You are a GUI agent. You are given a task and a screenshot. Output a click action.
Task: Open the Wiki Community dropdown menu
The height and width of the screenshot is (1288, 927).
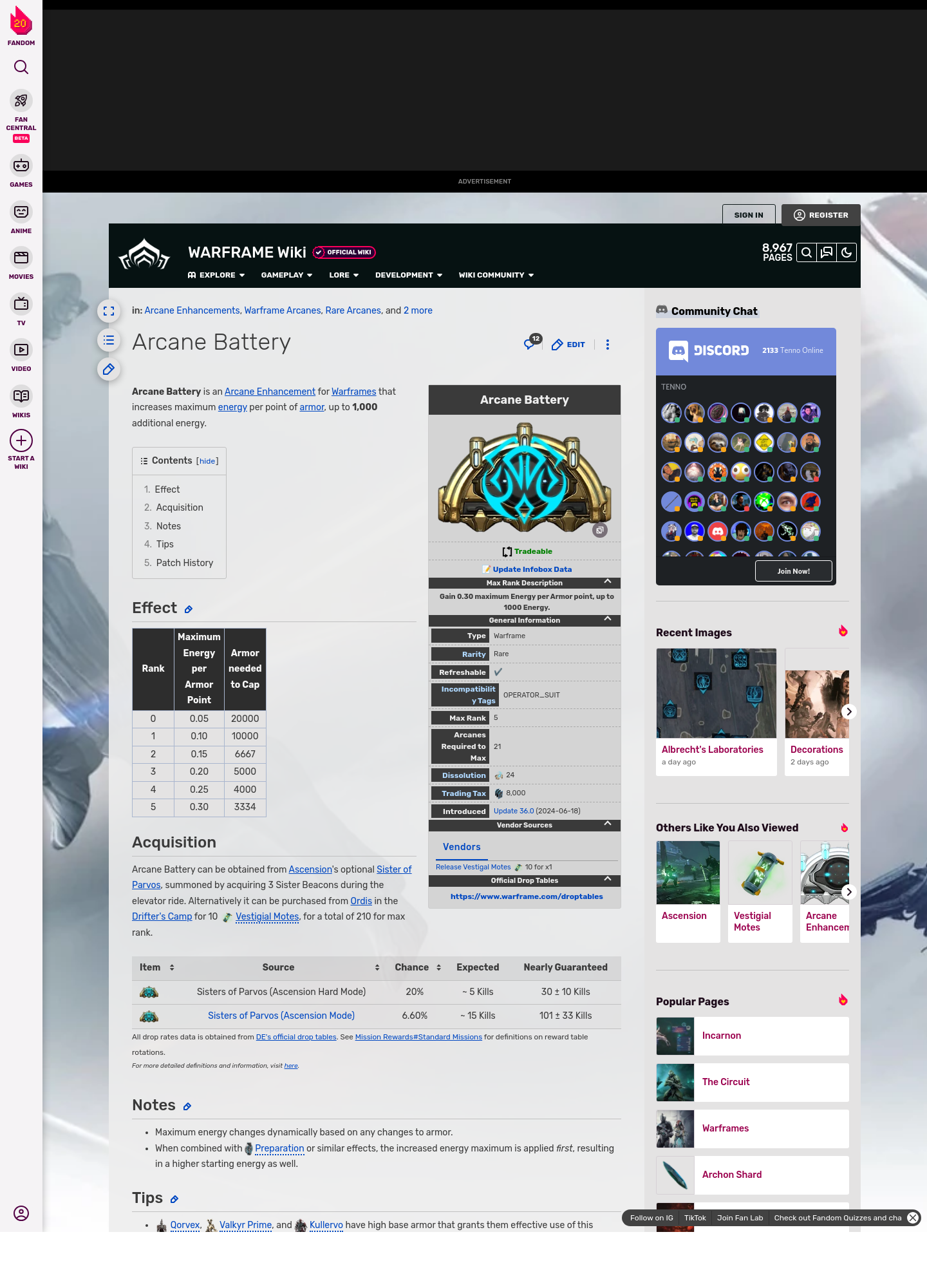(496, 275)
